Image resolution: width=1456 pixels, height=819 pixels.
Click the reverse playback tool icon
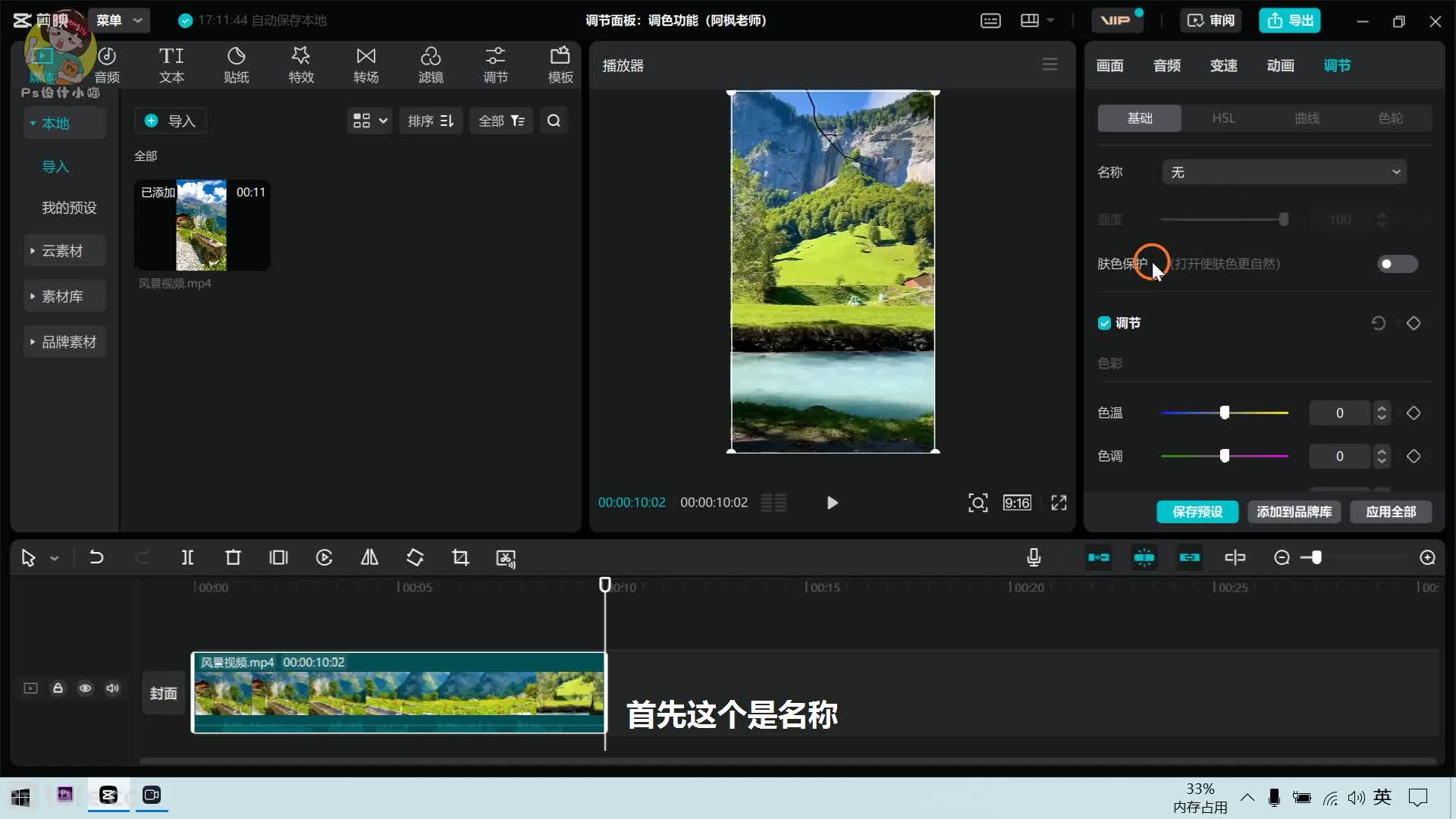pyautogui.click(x=324, y=557)
